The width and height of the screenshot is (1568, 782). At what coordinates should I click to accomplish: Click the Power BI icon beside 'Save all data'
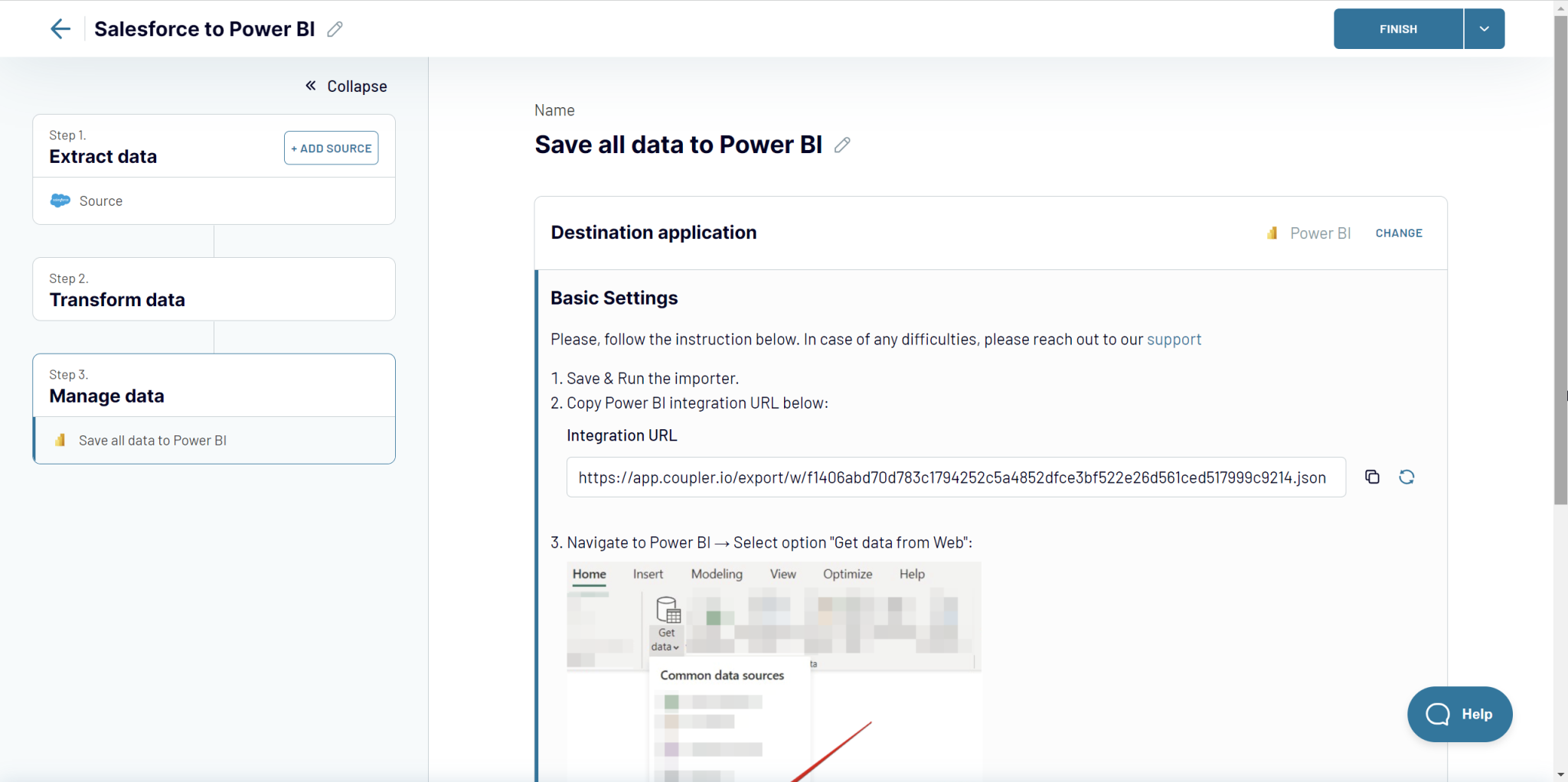click(59, 440)
